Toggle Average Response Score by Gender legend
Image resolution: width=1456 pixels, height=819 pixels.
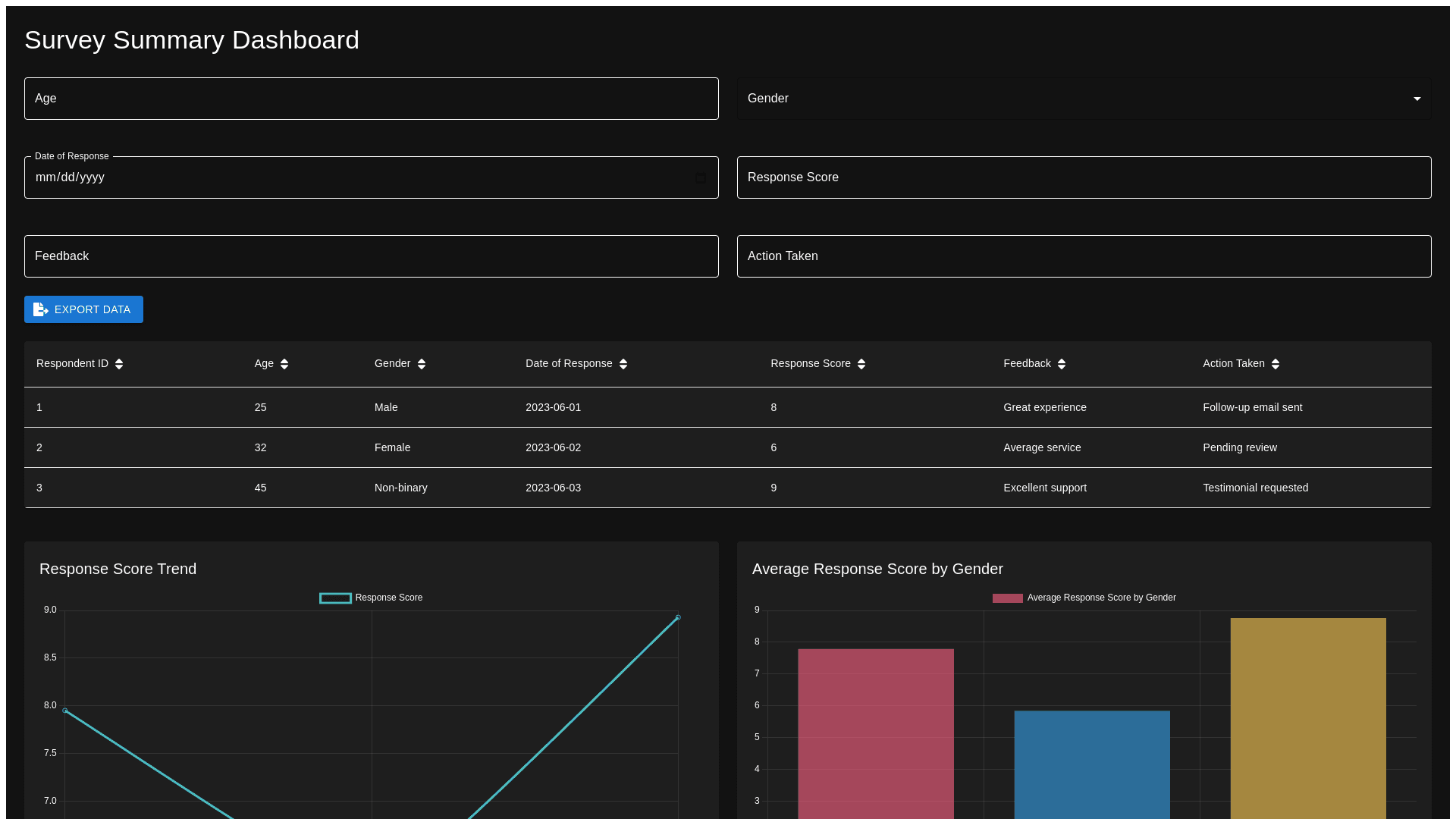(1084, 598)
